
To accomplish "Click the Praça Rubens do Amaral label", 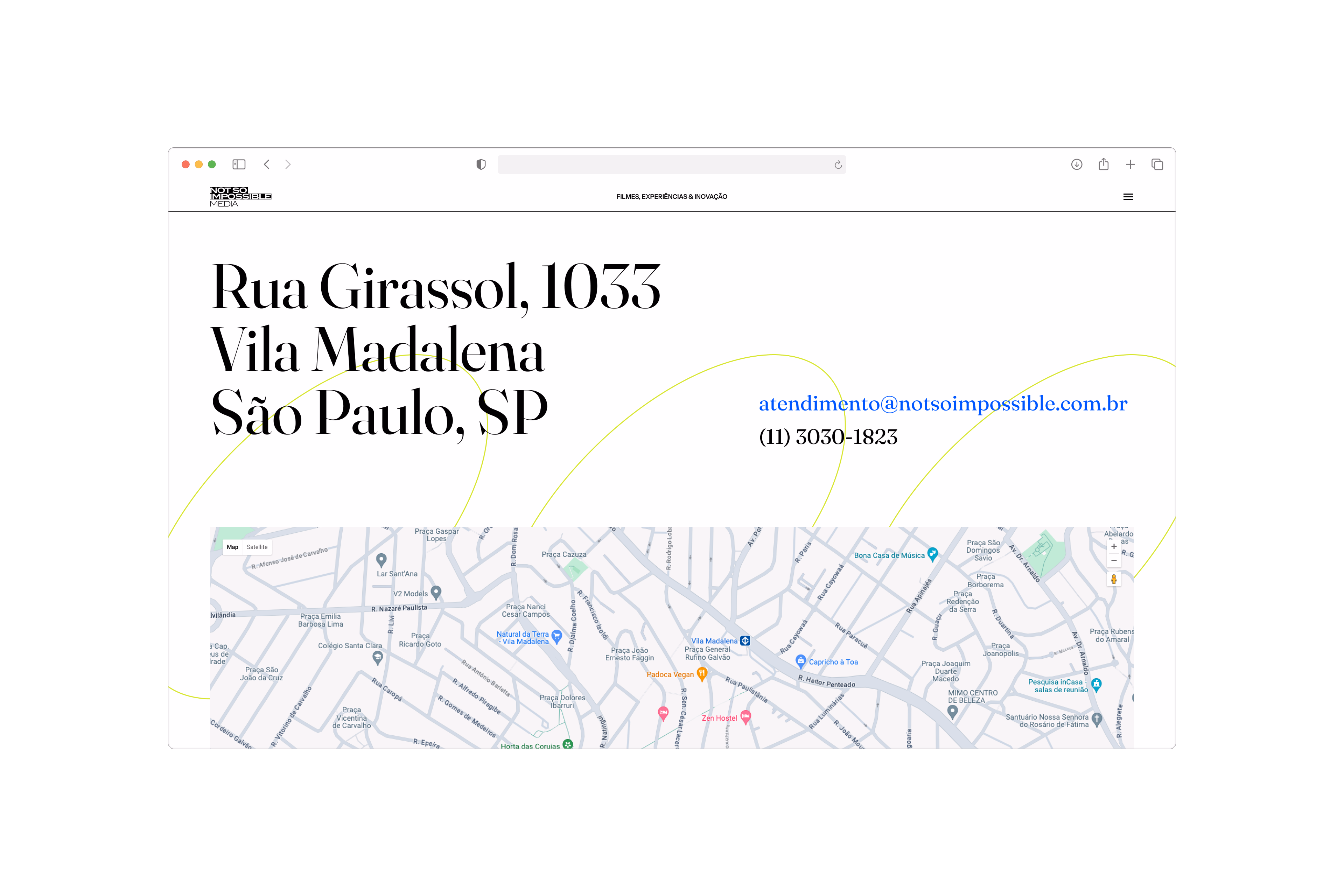I will (1112, 636).
